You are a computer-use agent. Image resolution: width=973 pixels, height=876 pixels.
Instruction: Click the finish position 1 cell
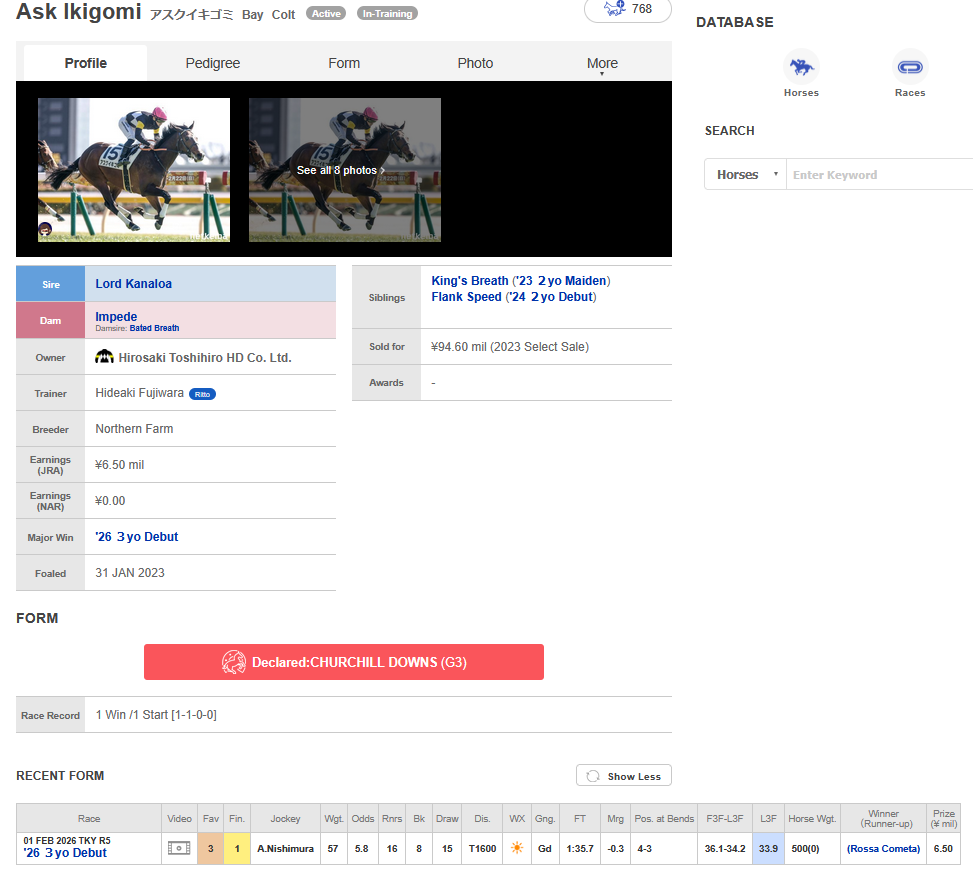[x=236, y=848]
